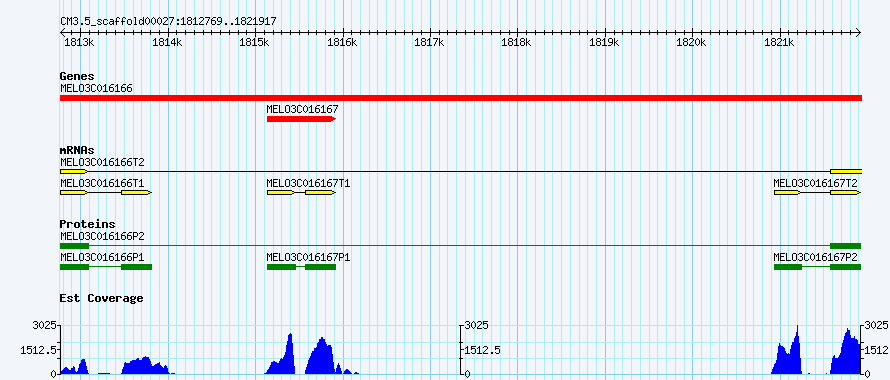Click the Genes track heading
890x380 pixels.
[77, 76]
